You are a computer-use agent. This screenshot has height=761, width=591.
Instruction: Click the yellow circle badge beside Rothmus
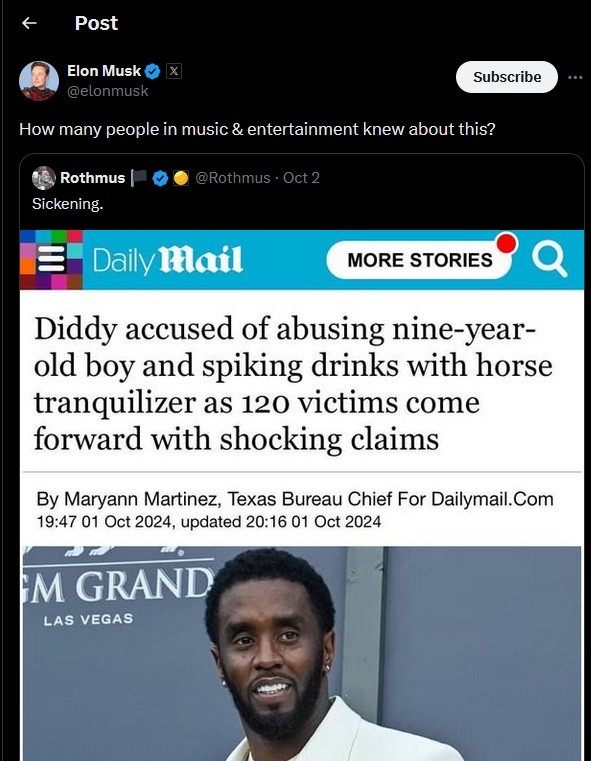[181, 179]
